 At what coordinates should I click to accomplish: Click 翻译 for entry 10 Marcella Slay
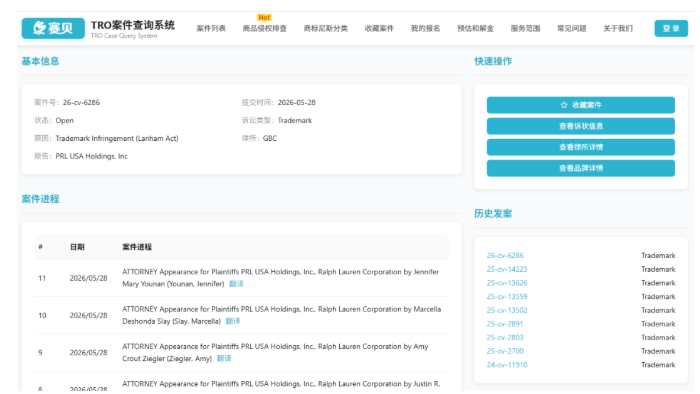[233, 321]
